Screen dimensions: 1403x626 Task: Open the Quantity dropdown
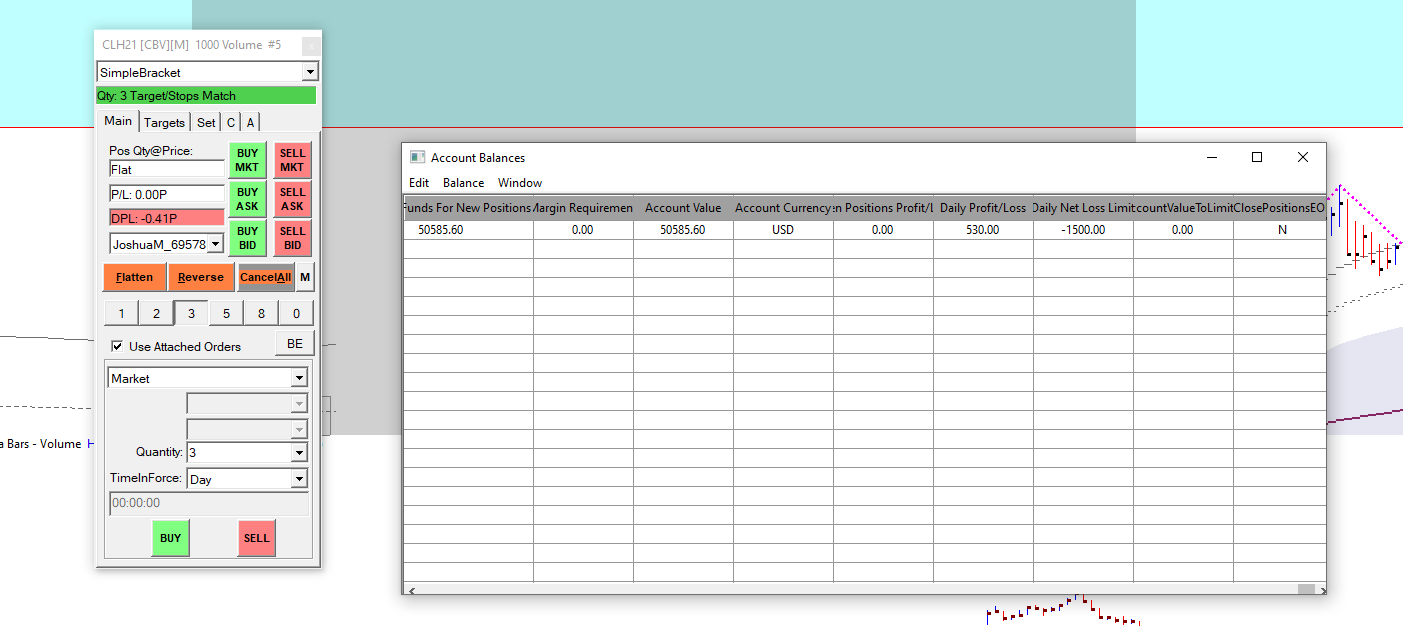(299, 453)
